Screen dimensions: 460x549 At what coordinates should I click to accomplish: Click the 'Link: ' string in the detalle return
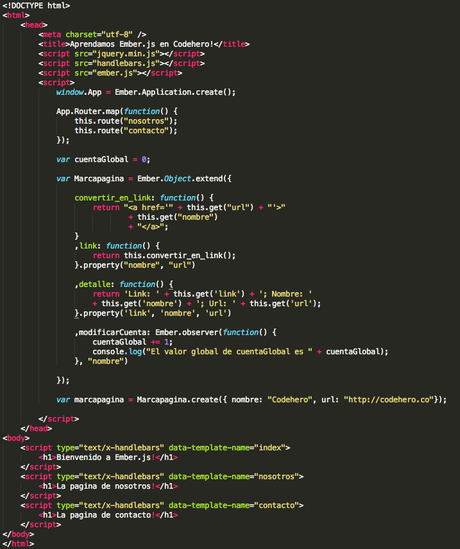point(142,294)
